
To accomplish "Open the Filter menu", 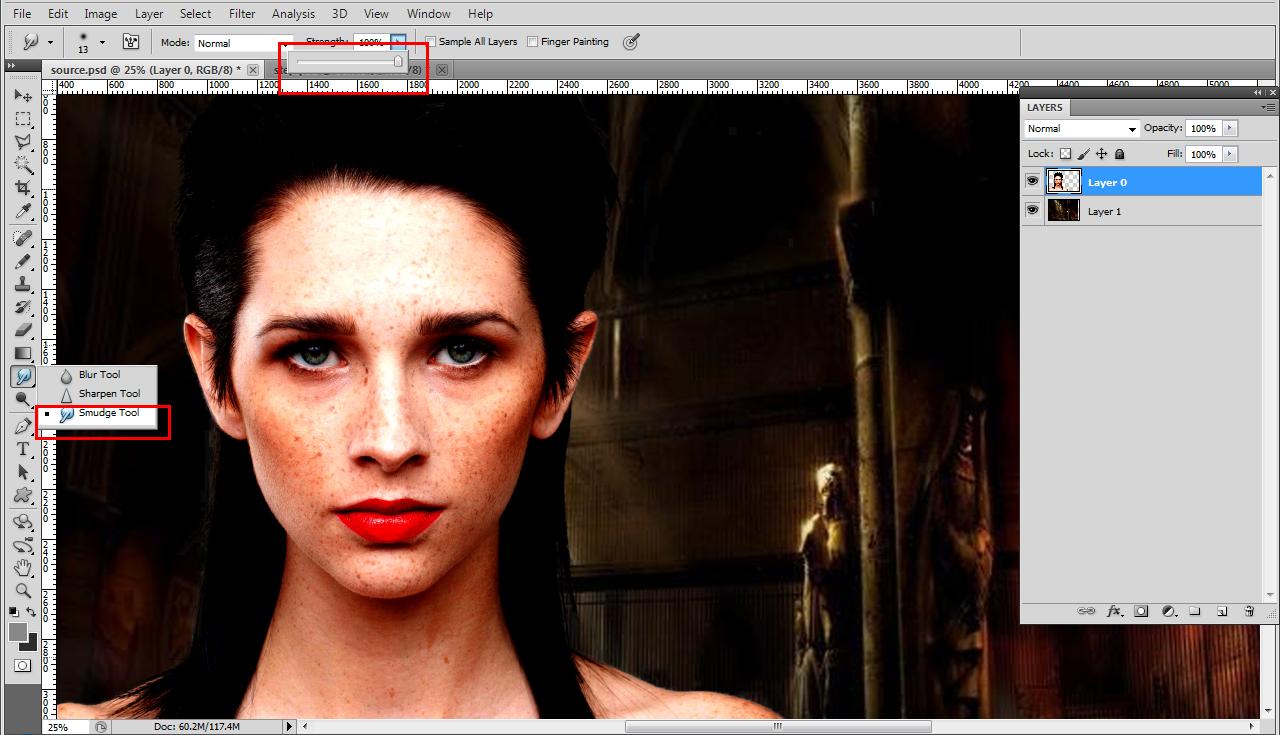I will 242,14.
